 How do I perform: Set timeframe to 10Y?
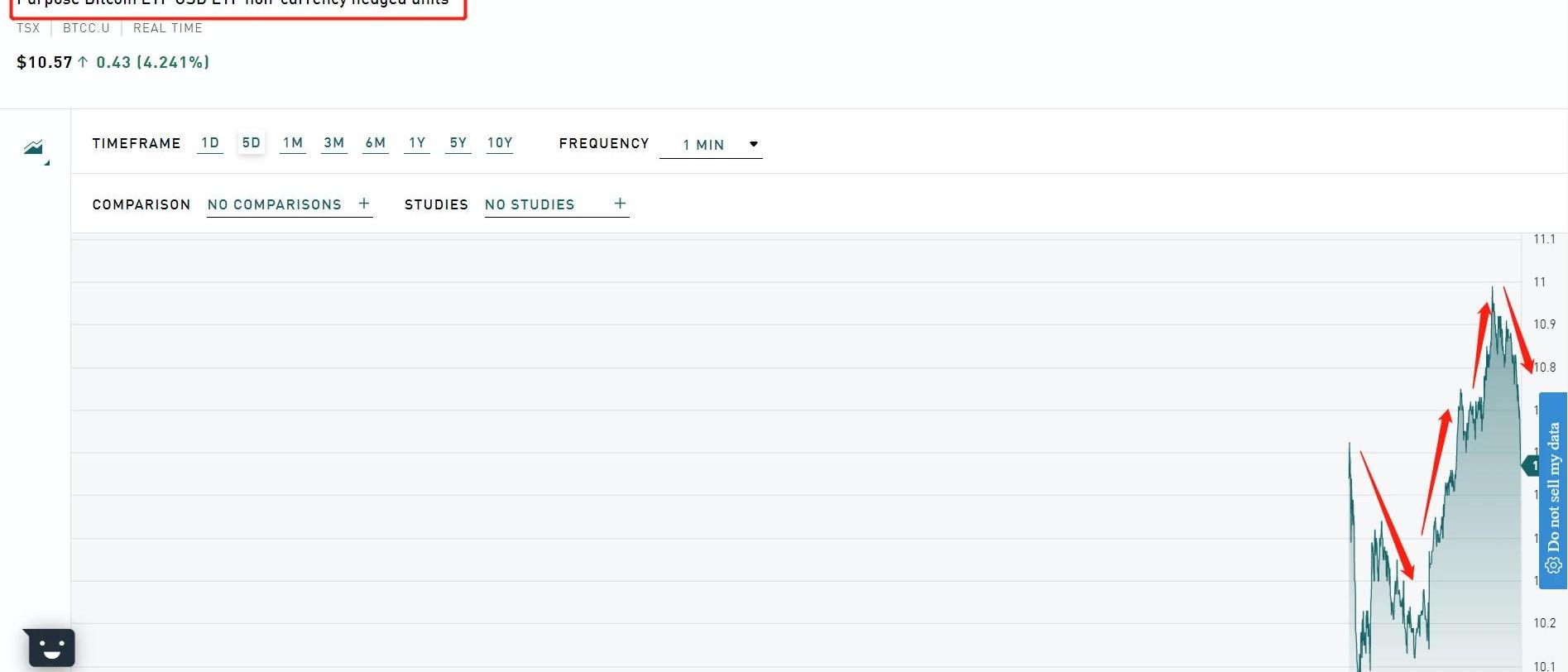(x=500, y=143)
